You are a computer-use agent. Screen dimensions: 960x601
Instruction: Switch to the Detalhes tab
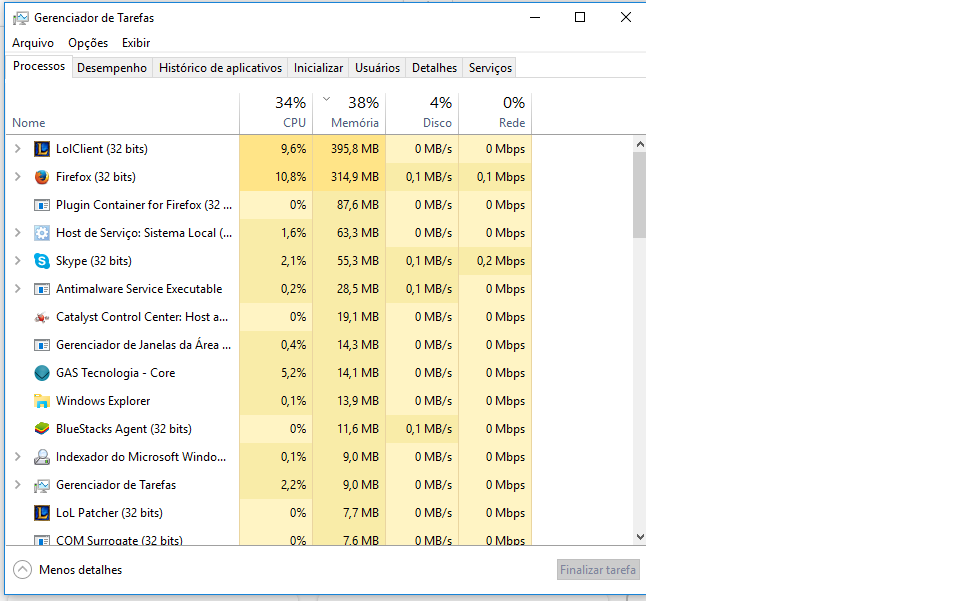434,68
